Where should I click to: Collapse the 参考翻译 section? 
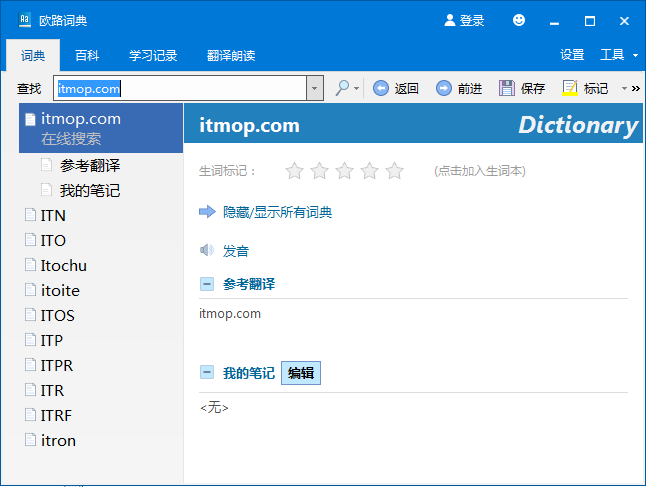click(207, 284)
